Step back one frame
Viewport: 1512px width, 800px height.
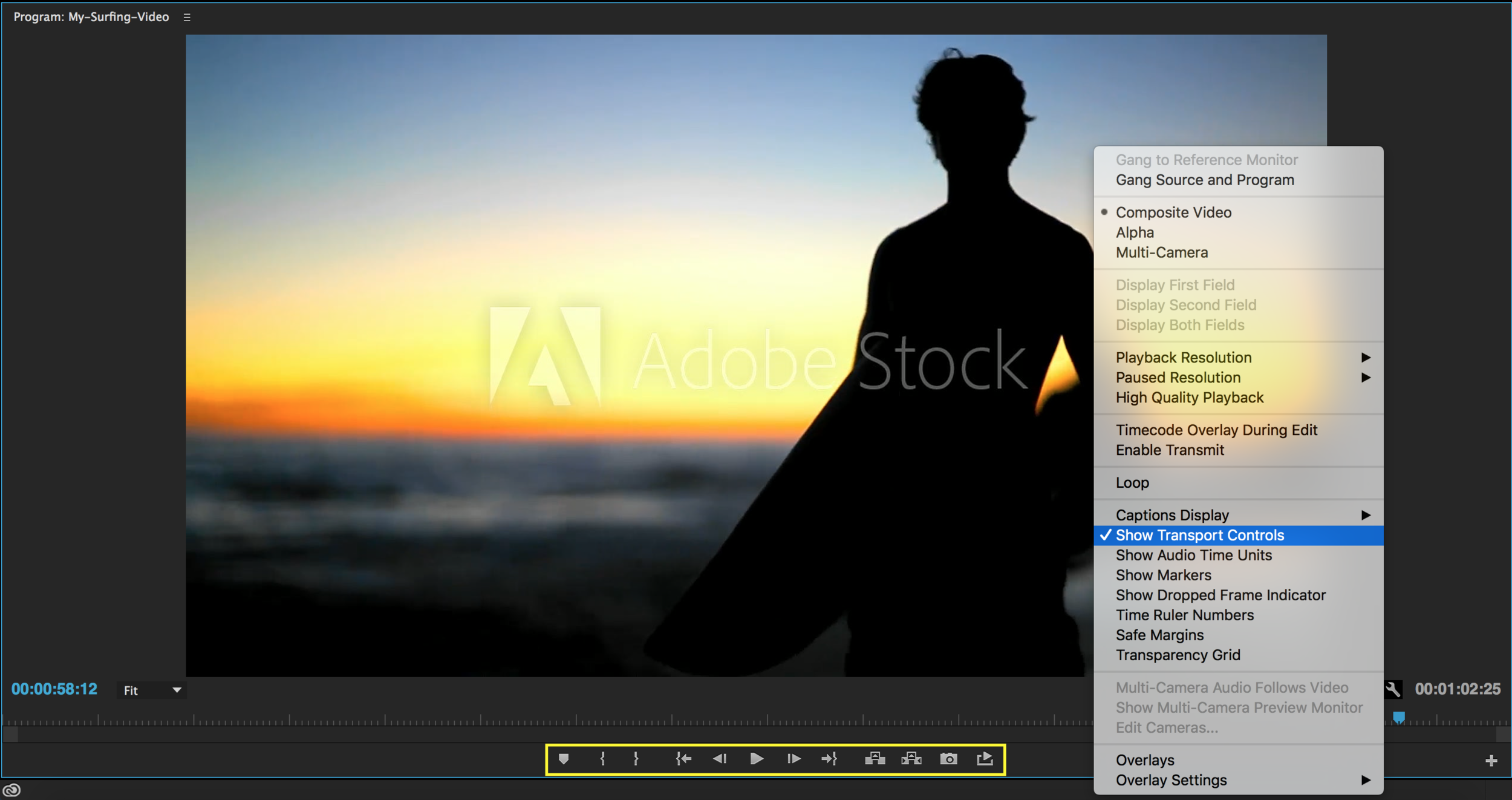click(720, 759)
